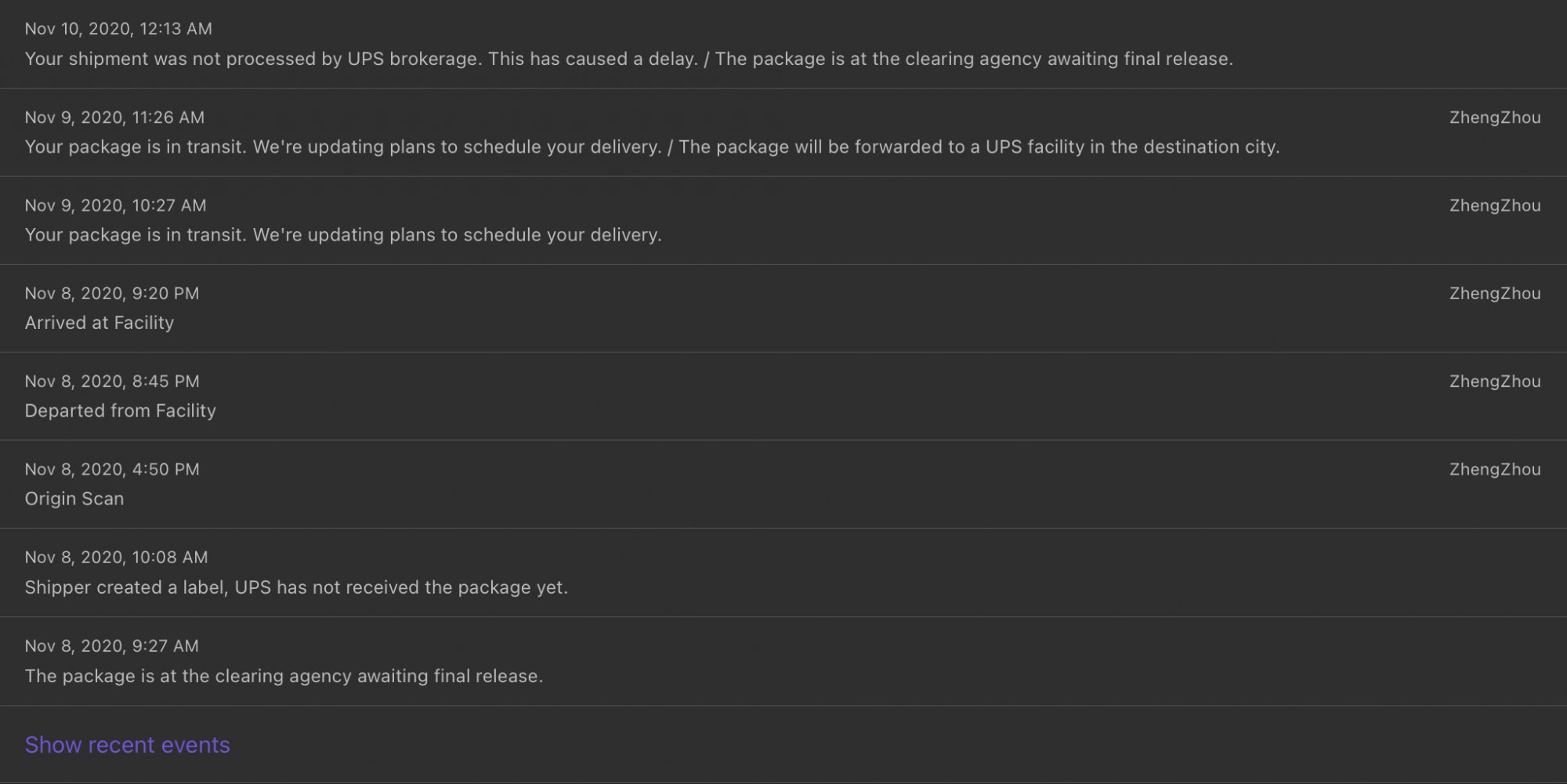The height and width of the screenshot is (784, 1567).
Task: Select the Nov 8, 8:45 PM timestamp
Action: [x=112, y=381]
